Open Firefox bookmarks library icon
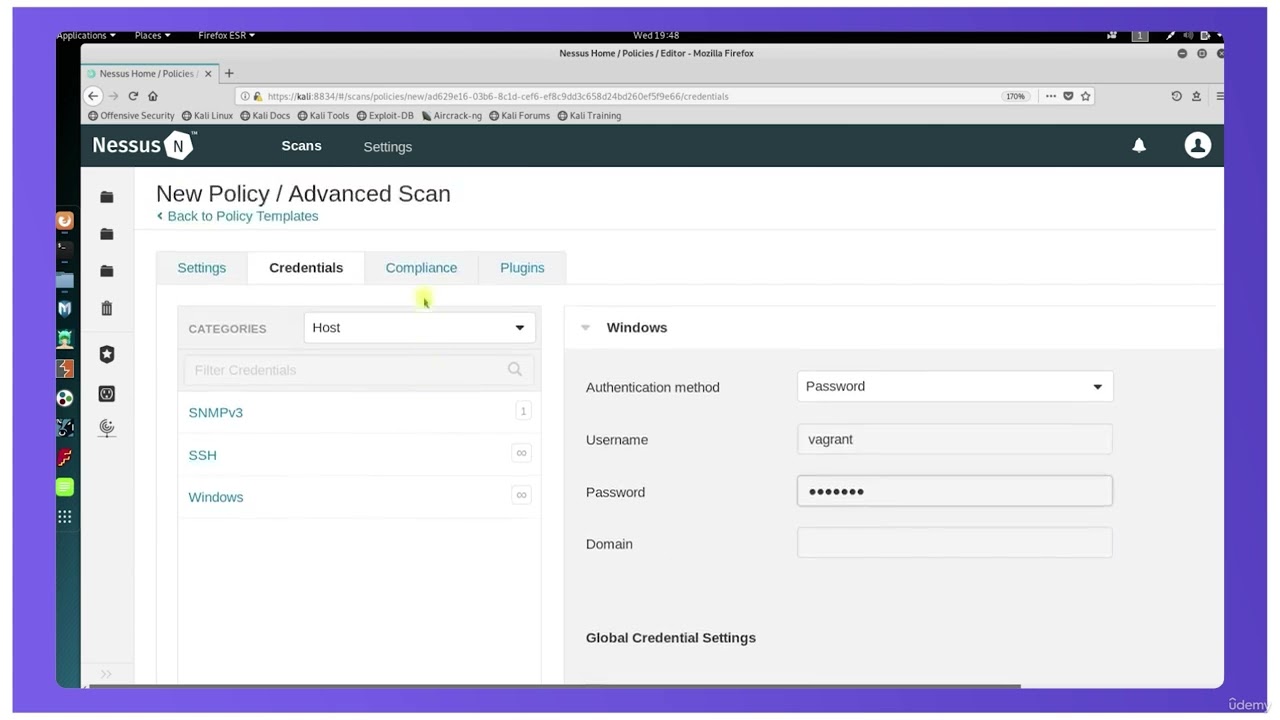1280x720 pixels. [x=1196, y=96]
